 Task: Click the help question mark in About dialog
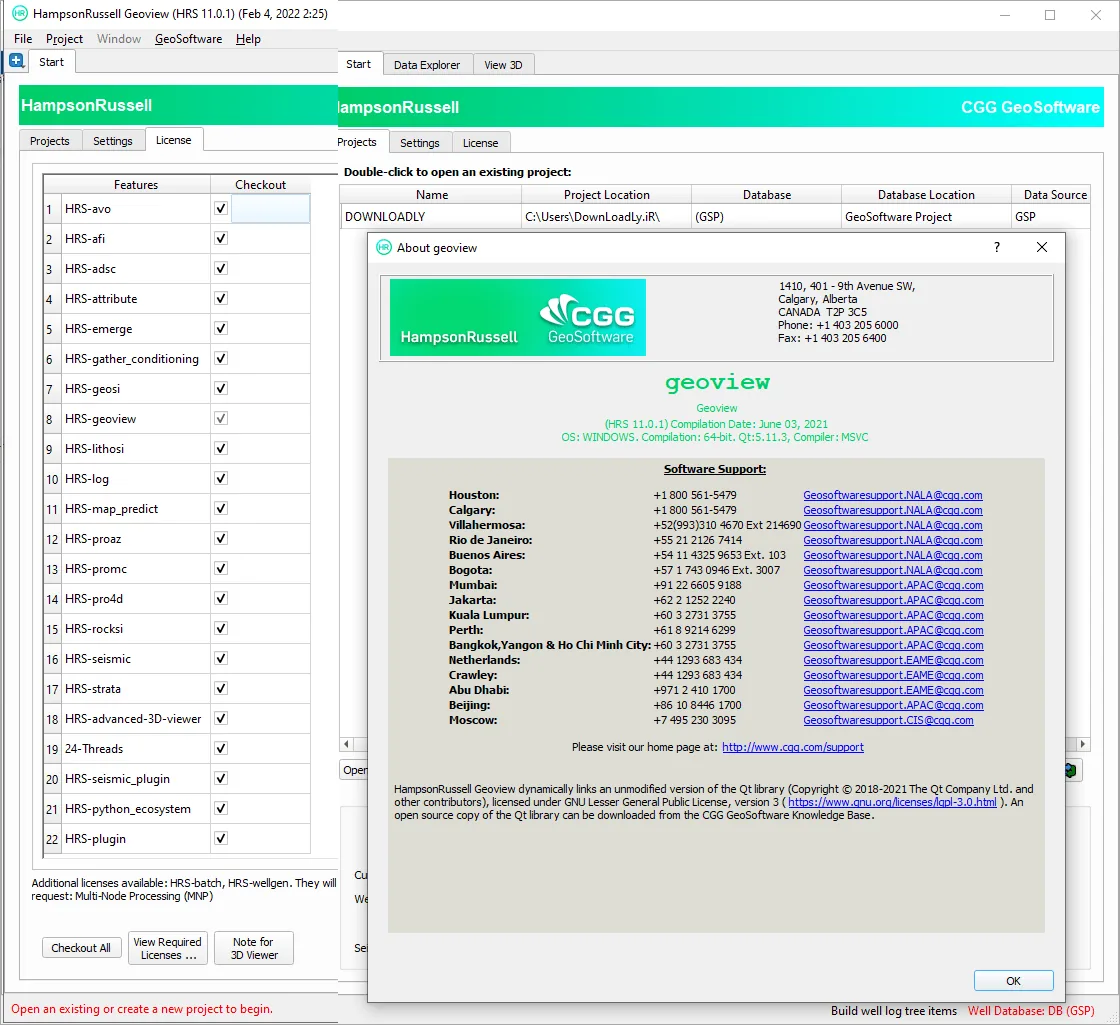click(x=996, y=247)
